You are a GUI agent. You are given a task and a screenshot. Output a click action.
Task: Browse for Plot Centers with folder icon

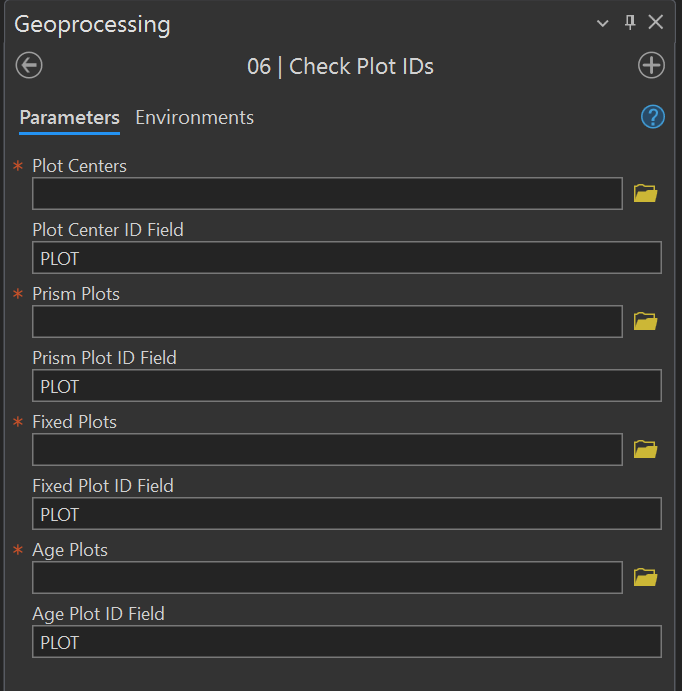pyautogui.click(x=645, y=193)
